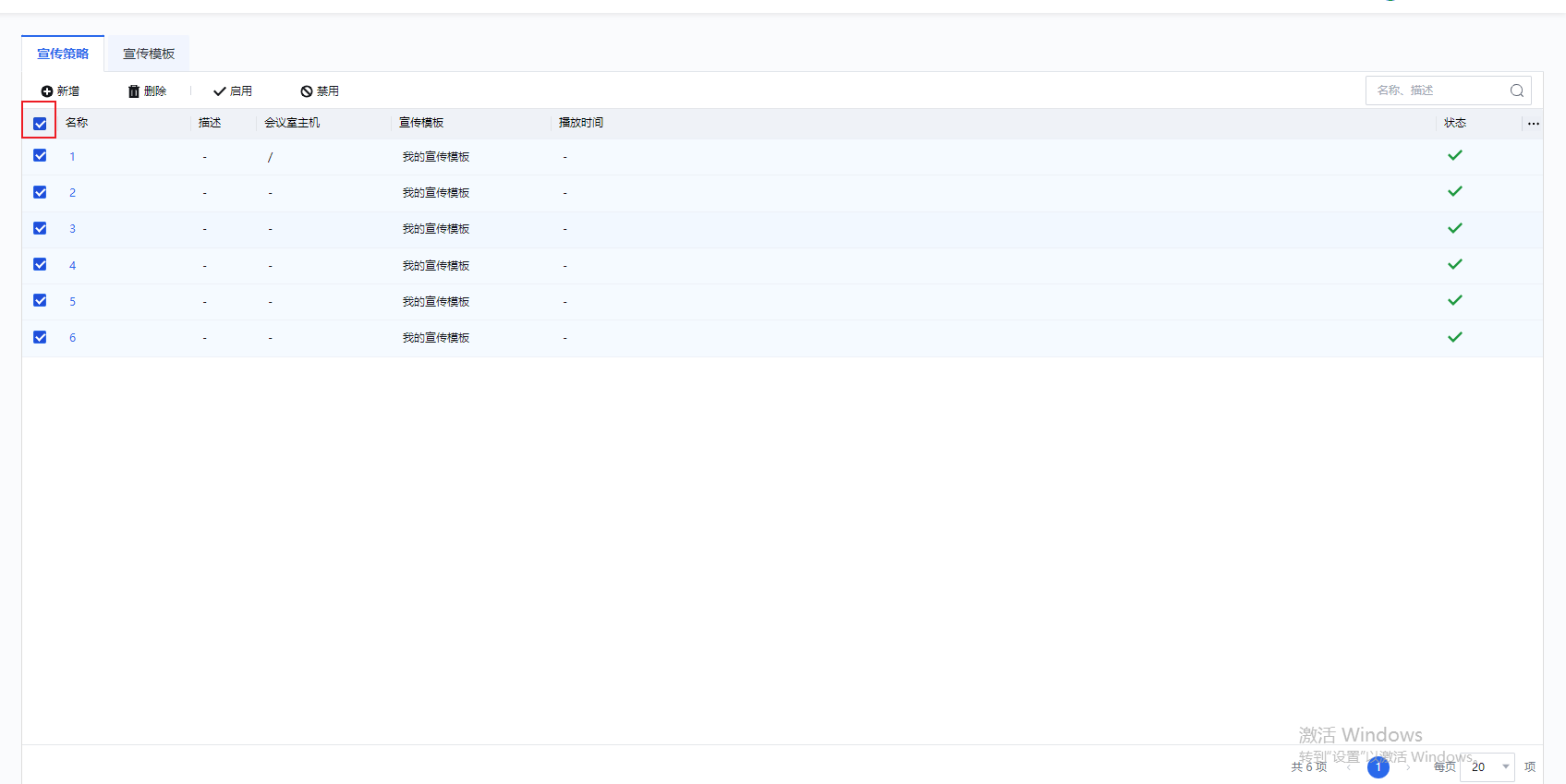Image resolution: width=1566 pixels, height=784 pixels.
Task: Click the 新增 add icon button
Action: coord(60,91)
